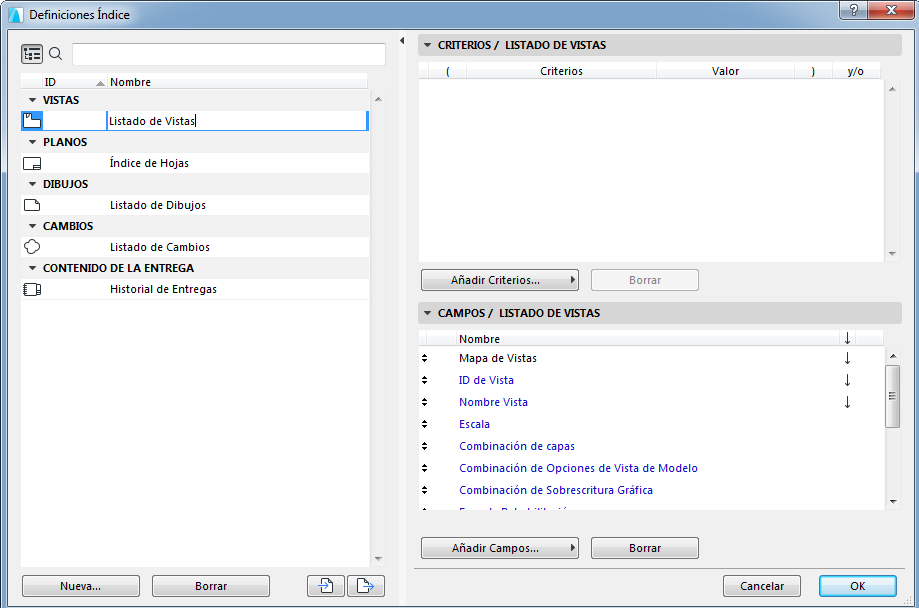Import an index definition file
Image resolution: width=919 pixels, height=608 pixels.
(x=325, y=585)
